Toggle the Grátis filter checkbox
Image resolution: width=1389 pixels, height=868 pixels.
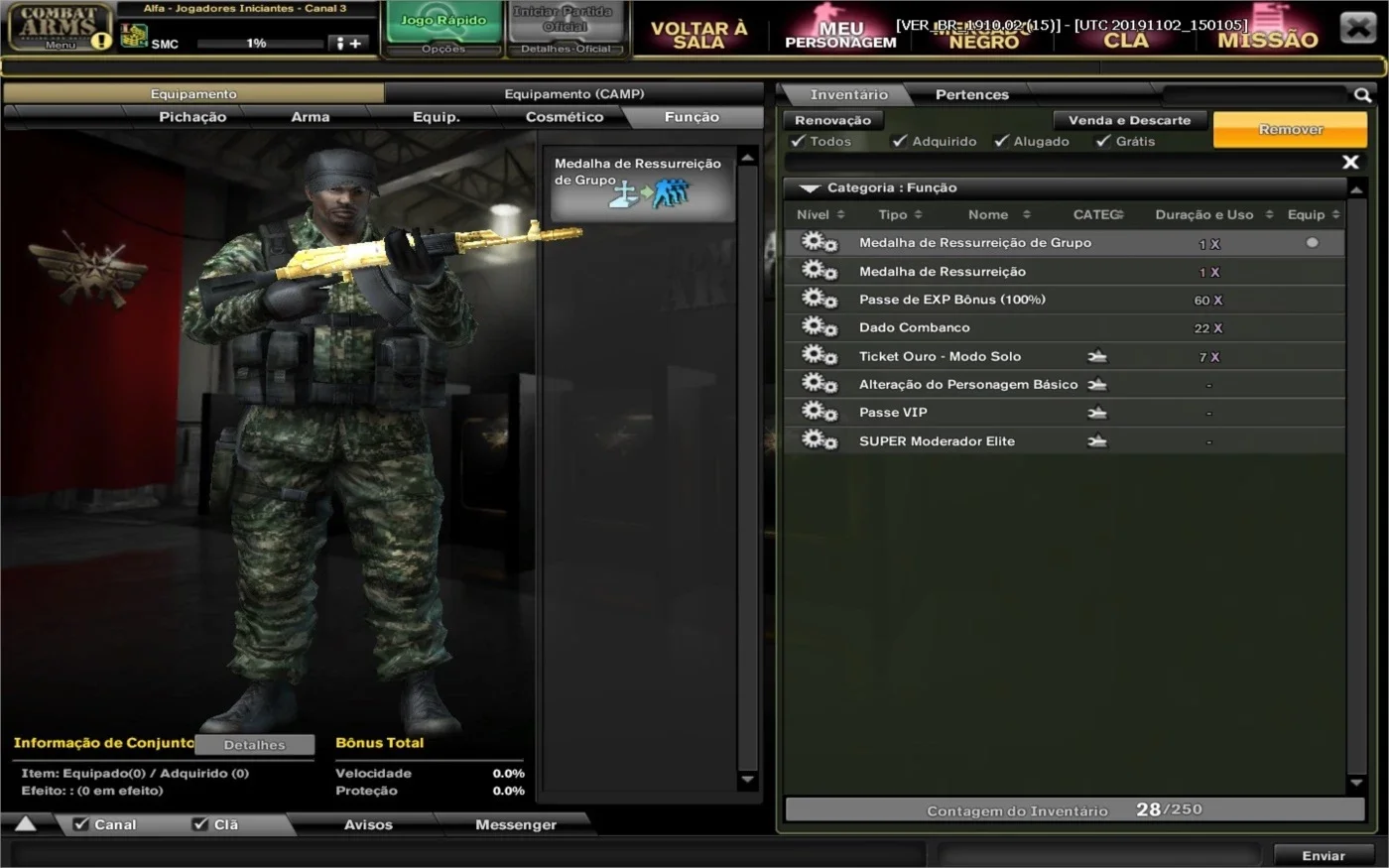point(1103,141)
